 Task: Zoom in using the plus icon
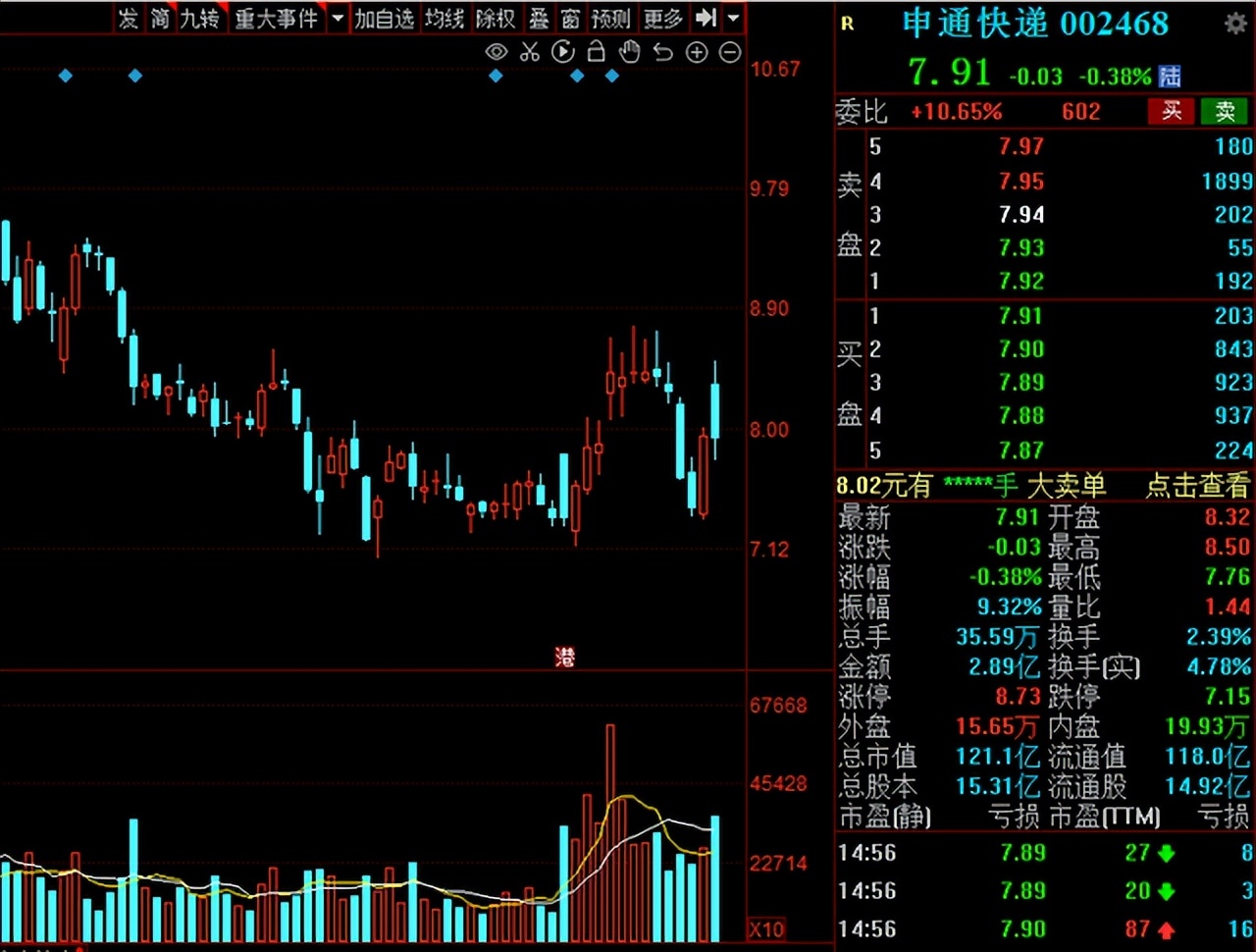click(696, 51)
